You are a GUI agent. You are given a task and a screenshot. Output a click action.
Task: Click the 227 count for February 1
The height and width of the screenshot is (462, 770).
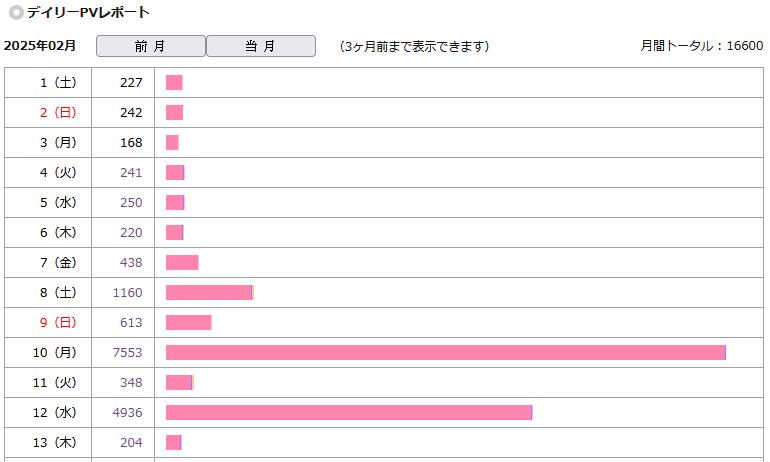coord(131,82)
